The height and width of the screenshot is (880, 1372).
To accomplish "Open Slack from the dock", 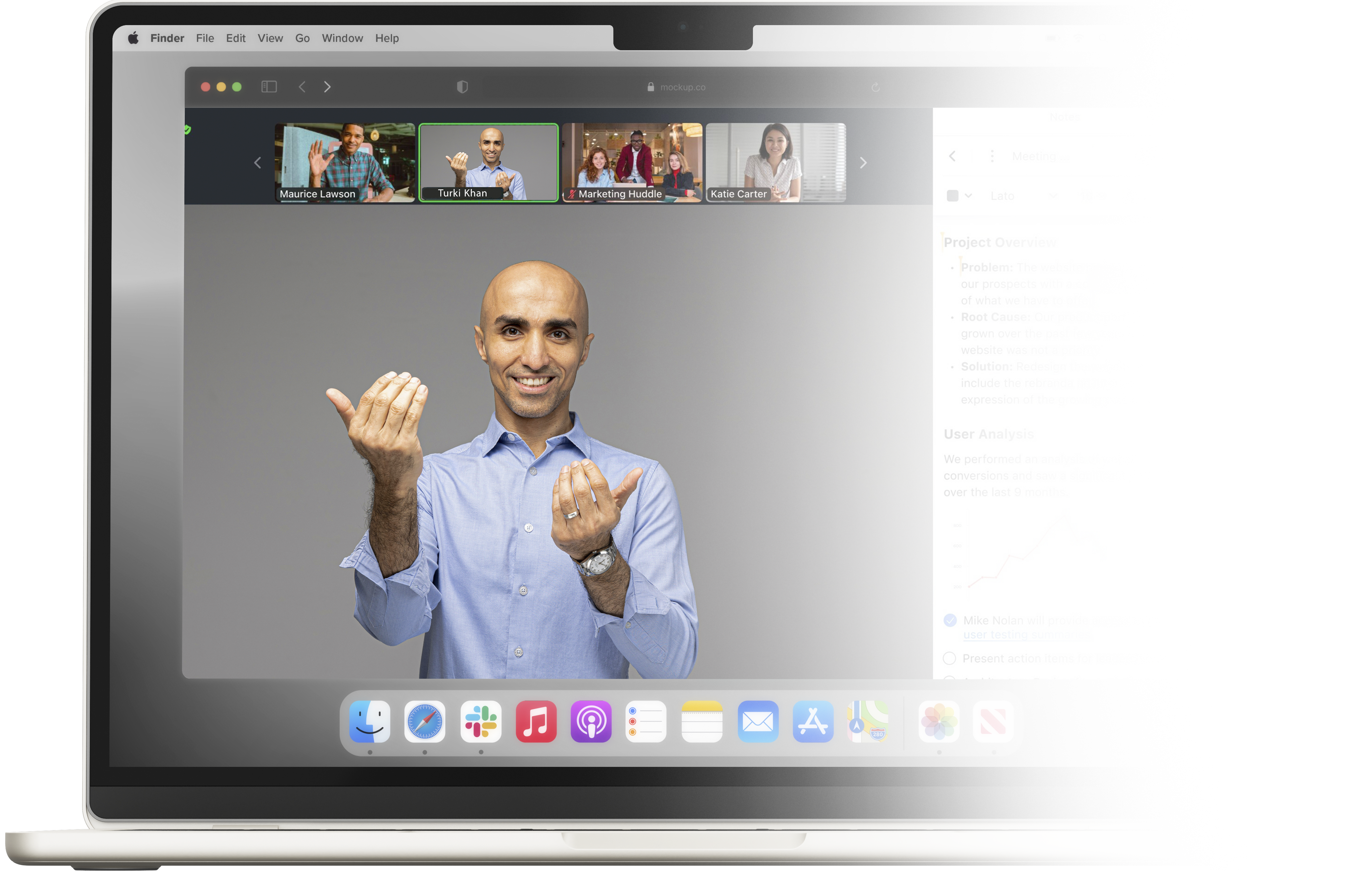I will pos(481,722).
